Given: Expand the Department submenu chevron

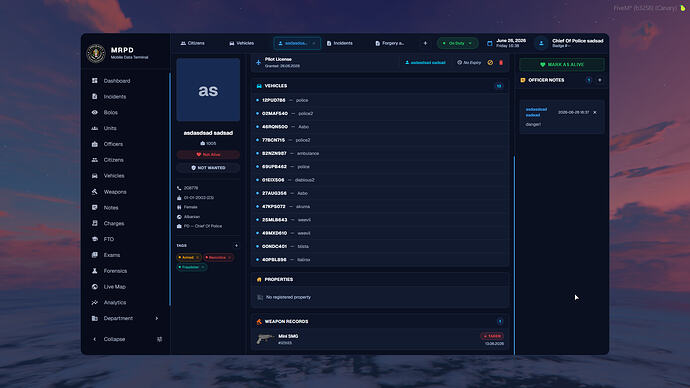Looking at the screenshot, I should (x=157, y=318).
